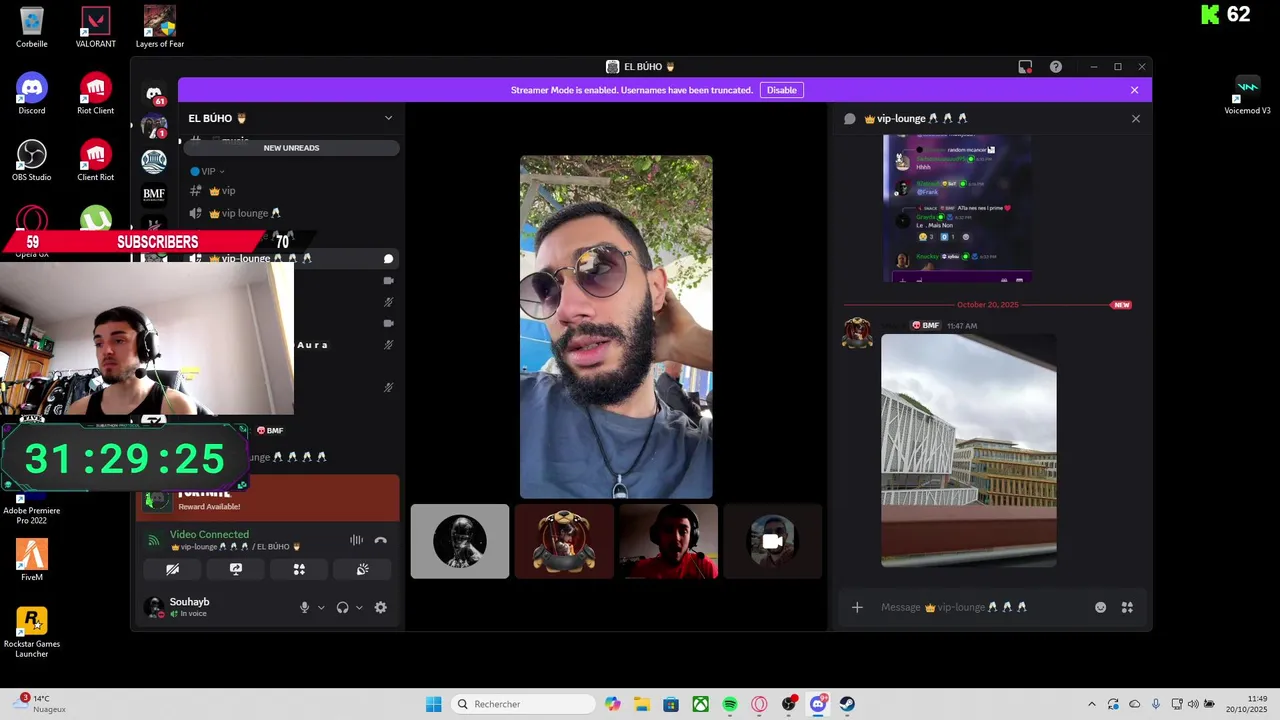This screenshot has height=720, width=1280.
Task: Mute the microphone in user panel
Action: pos(304,607)
